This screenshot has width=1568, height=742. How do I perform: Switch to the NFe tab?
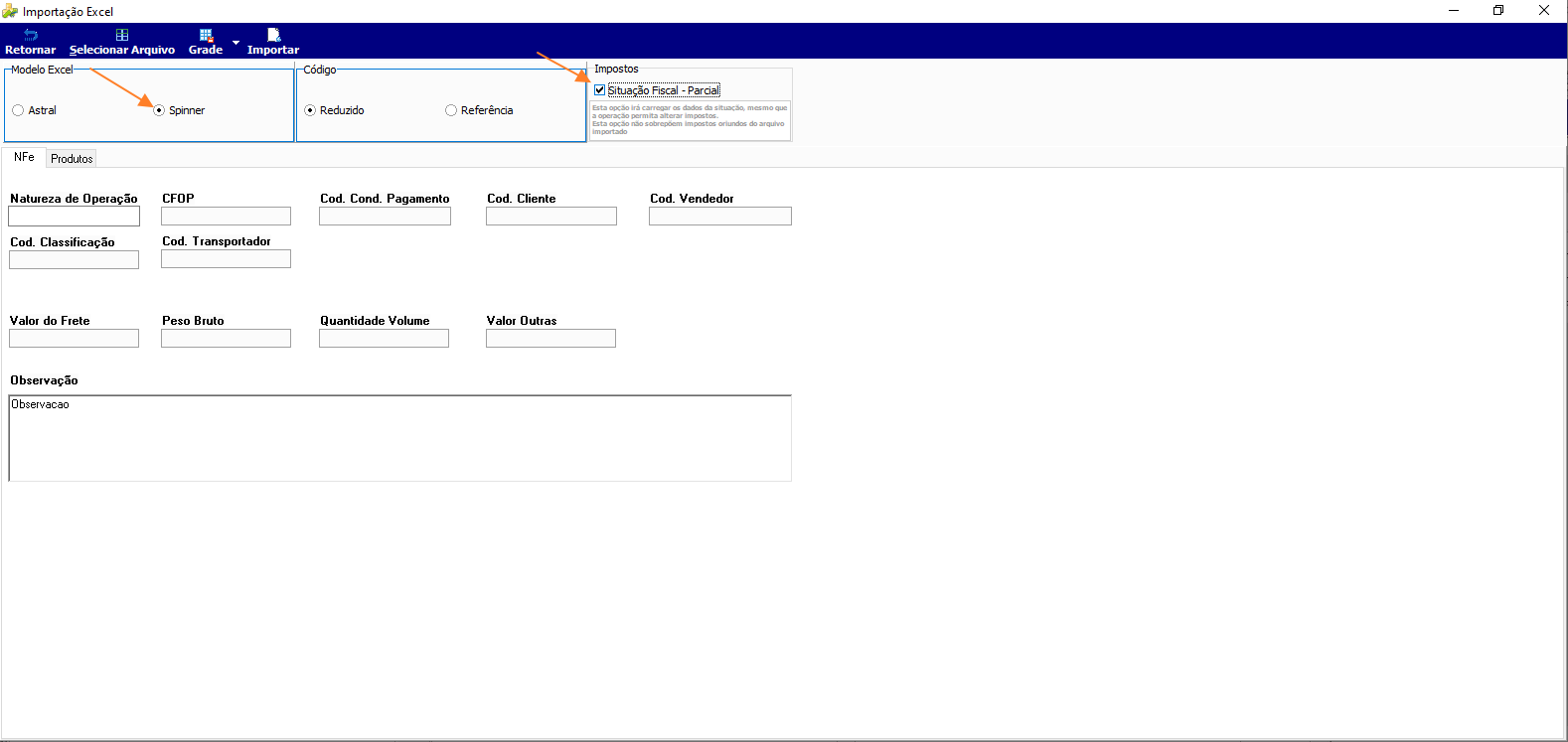(x=24, y=157)
